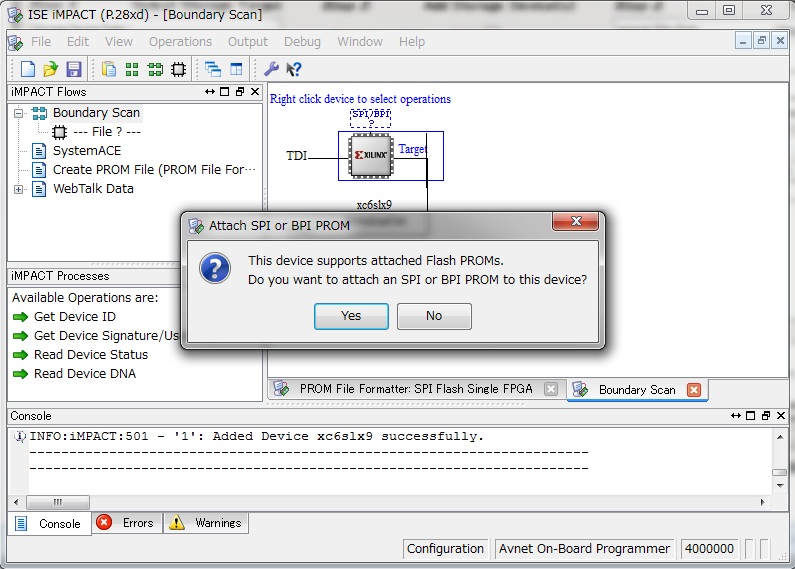Open the Edit menu
795x569 pixels.
[x=78, y=42]
